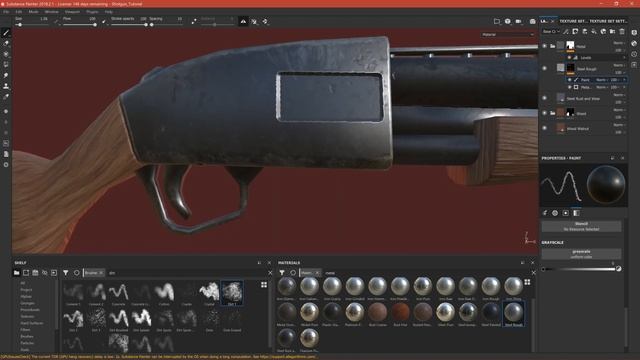Open the Help menu

tap(109, 12)
